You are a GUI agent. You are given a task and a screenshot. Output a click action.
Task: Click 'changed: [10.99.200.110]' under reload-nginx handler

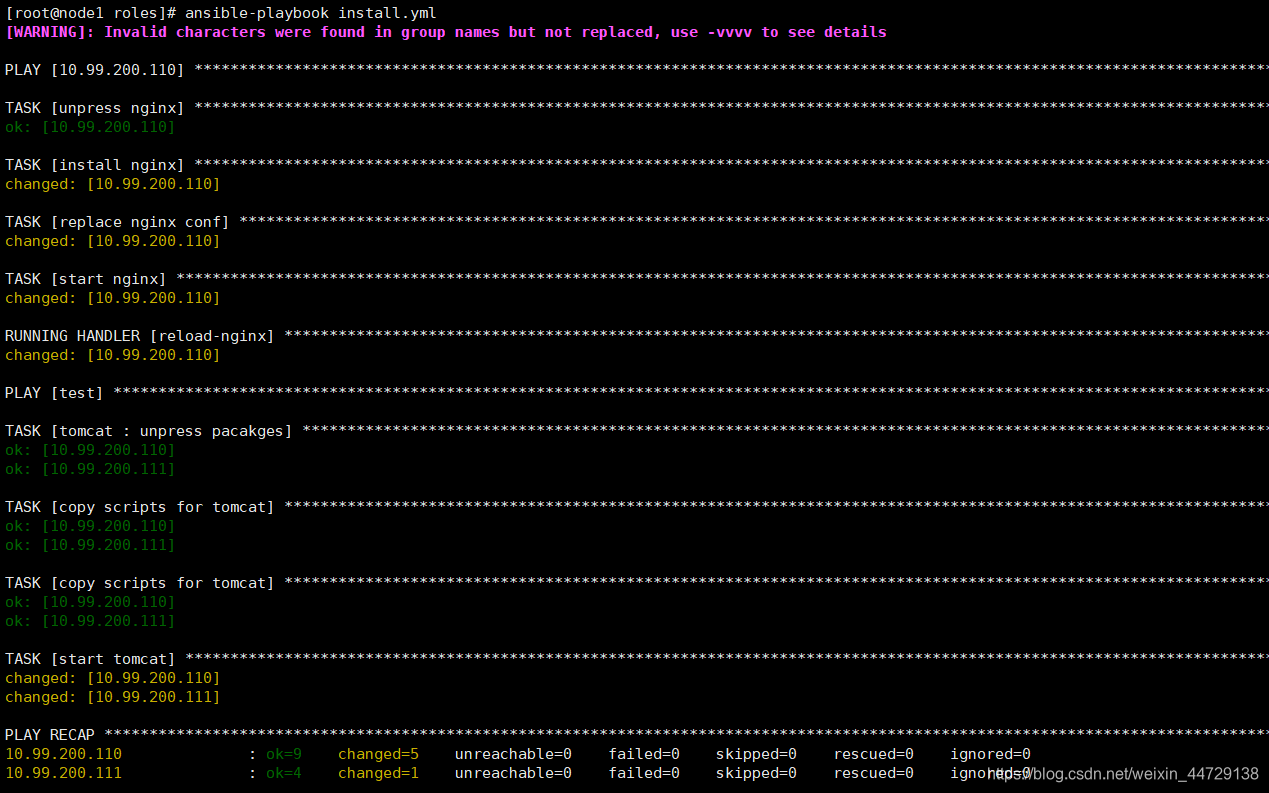pos(112,355)
